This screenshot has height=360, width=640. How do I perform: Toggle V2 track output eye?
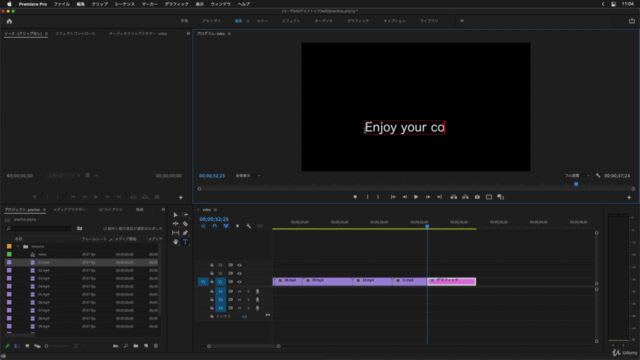click(240, 273)
